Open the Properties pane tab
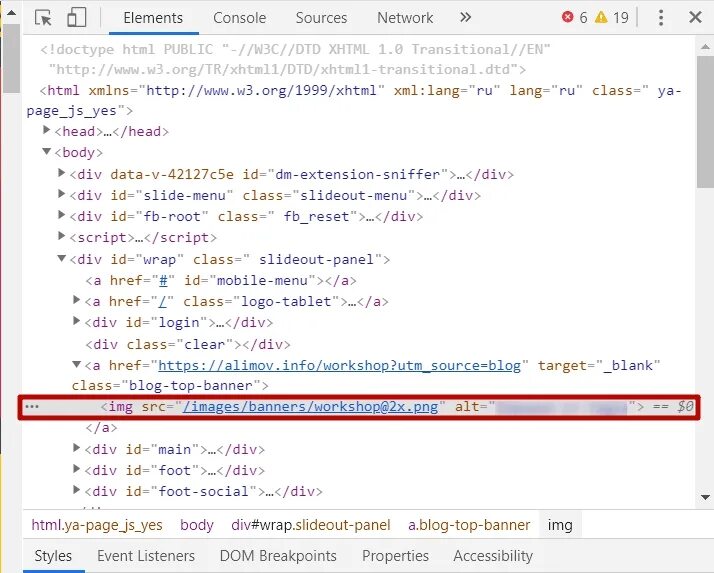The image size is (714, 573). 395,556
